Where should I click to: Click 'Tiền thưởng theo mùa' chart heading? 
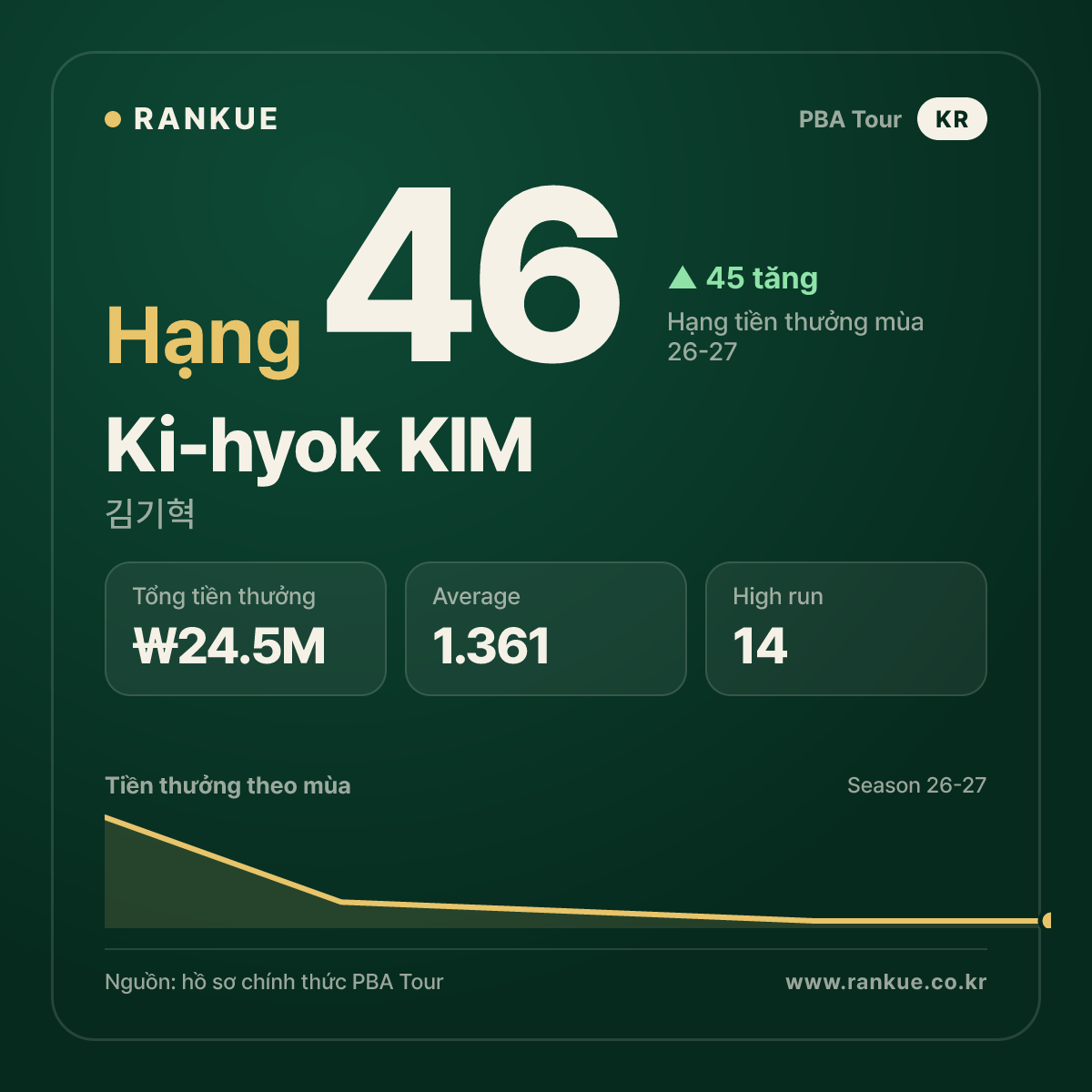227,785
